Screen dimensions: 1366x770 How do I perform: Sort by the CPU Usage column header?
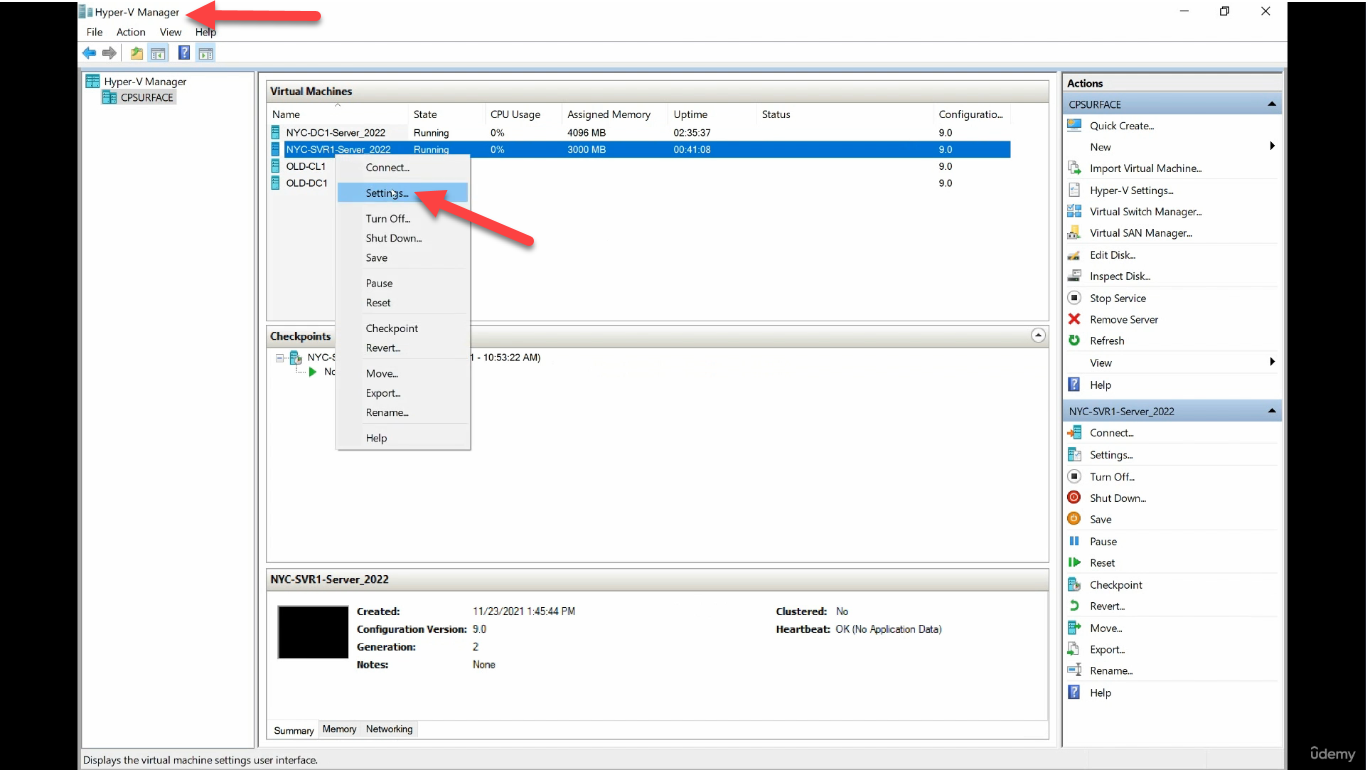[x=523, y=114]
